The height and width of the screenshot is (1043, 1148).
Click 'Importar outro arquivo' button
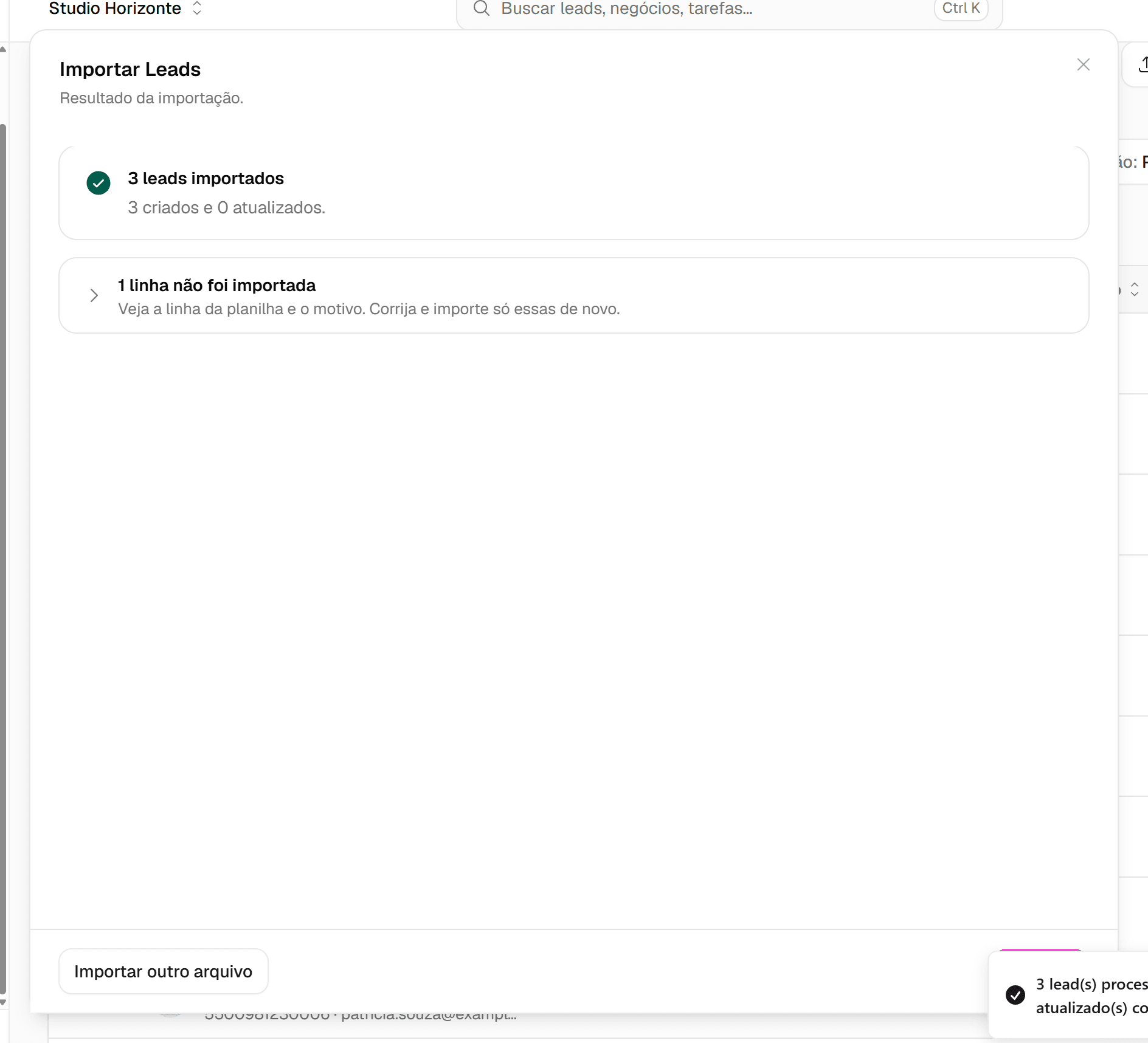(x=163, y=971)
